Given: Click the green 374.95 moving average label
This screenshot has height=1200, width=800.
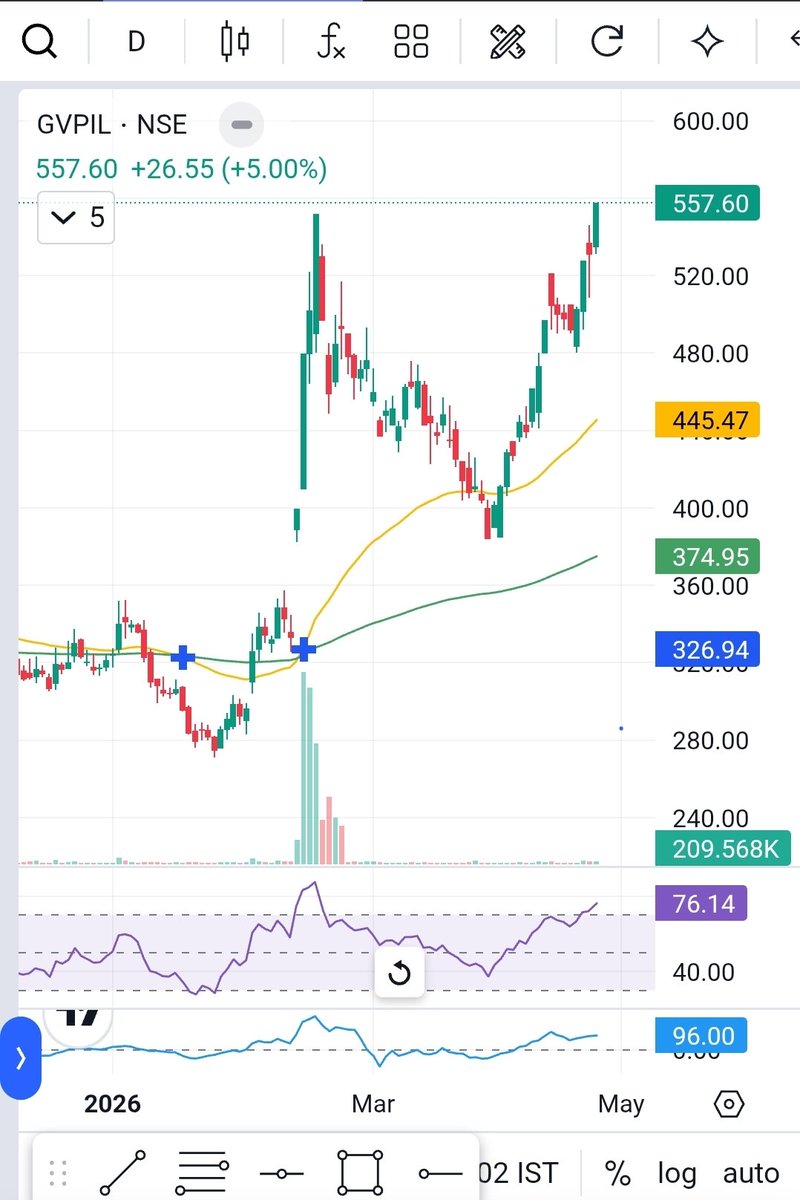Looking at the screenshot, I should click(707, 556).
